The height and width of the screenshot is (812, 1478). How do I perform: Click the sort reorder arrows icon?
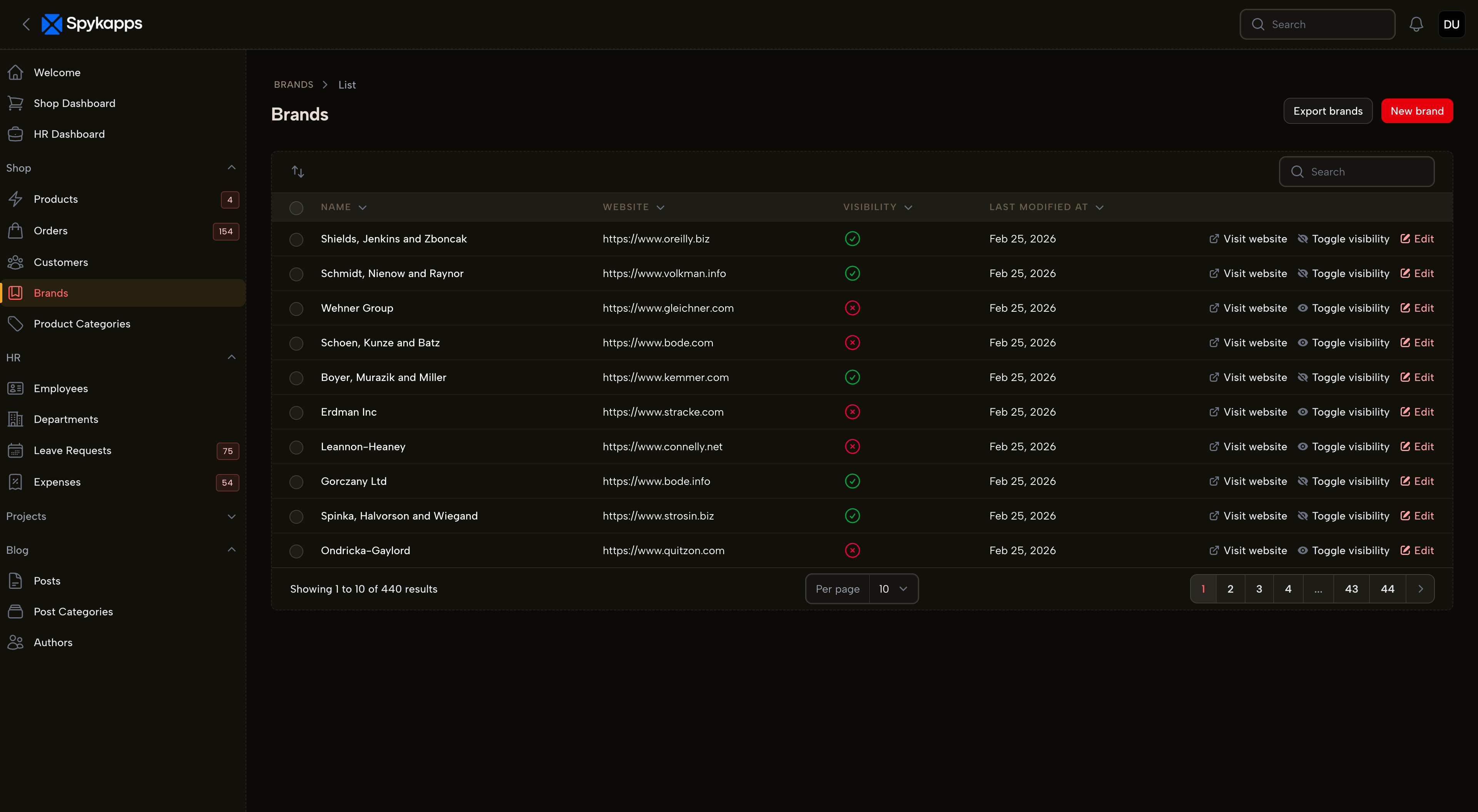tap(297, 171)
